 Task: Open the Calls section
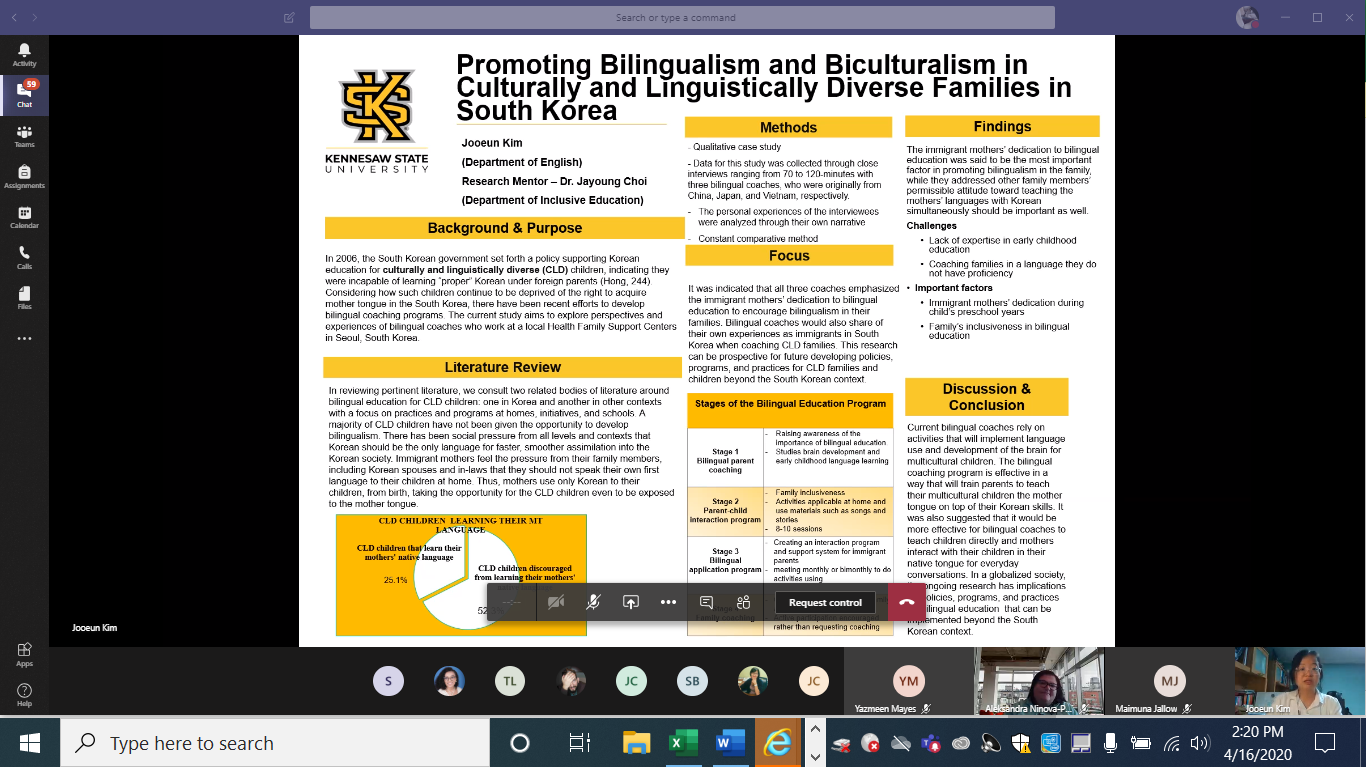click(x=24, y=258)
